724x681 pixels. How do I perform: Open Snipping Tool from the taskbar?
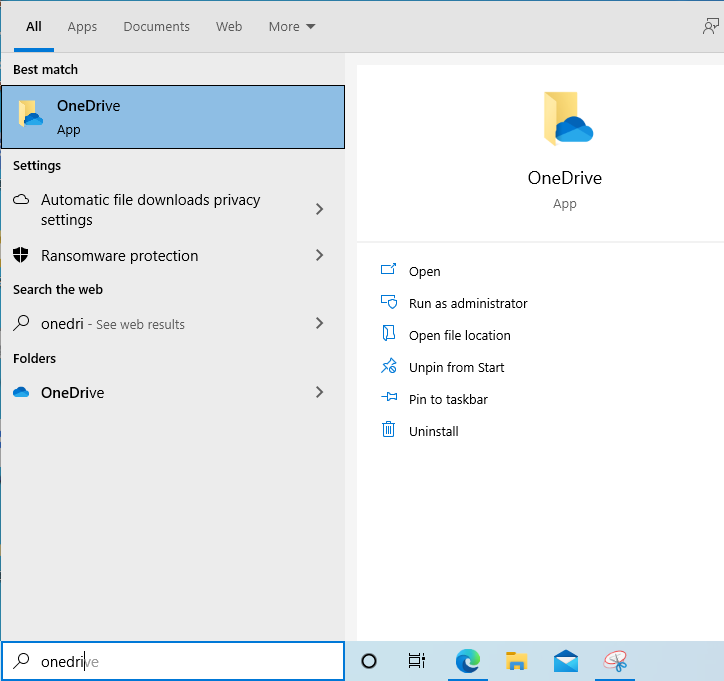pos(615,661)
